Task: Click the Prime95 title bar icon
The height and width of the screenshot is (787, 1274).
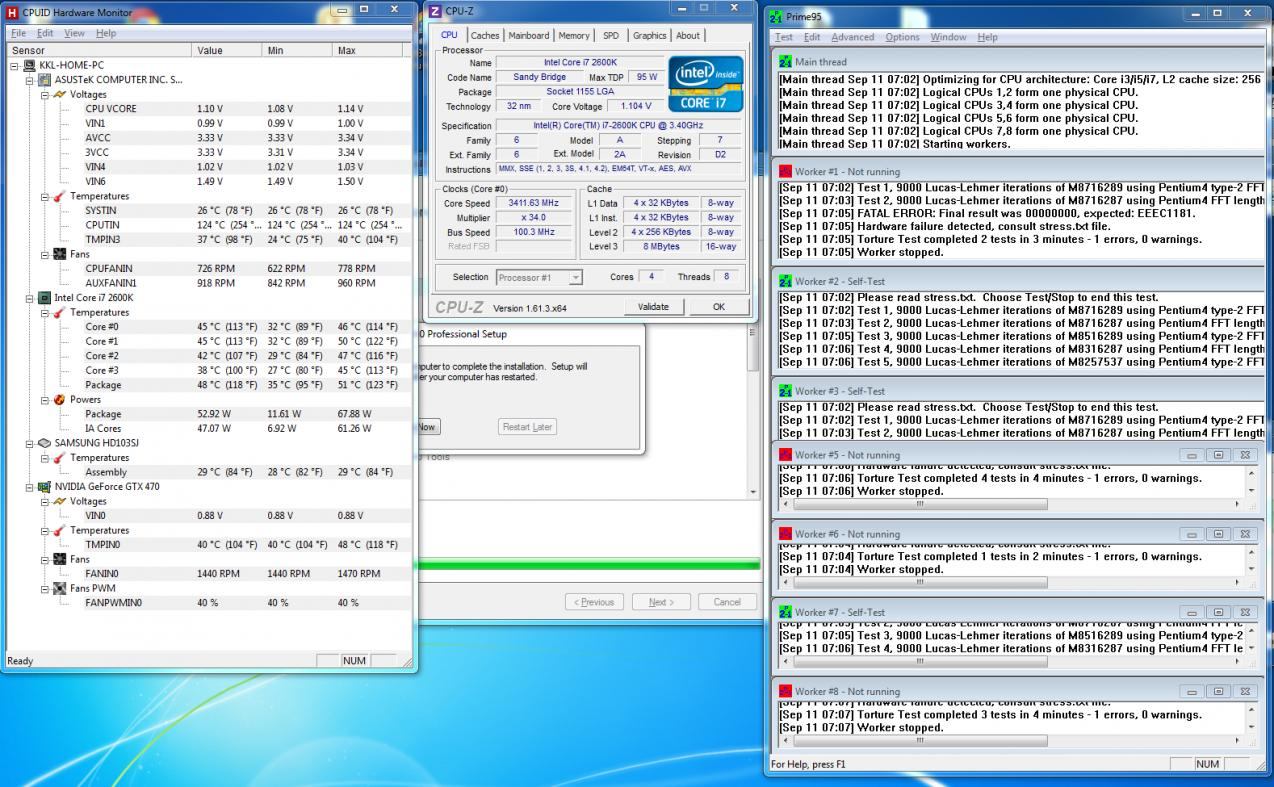Action: point(778,16)
